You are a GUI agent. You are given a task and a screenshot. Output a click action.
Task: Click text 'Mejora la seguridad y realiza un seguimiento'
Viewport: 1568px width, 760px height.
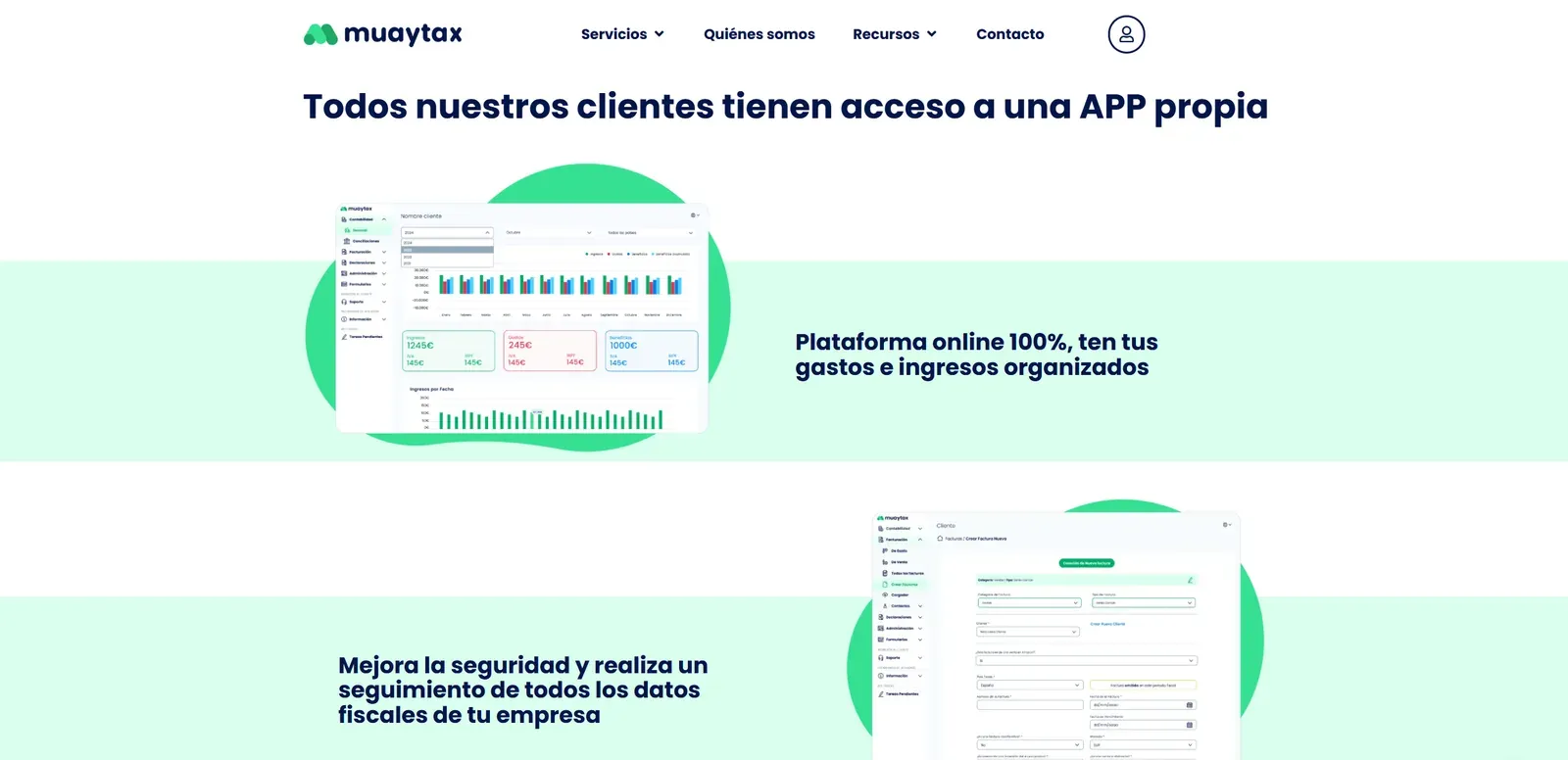pyautogui.click(x=523, y=690)
